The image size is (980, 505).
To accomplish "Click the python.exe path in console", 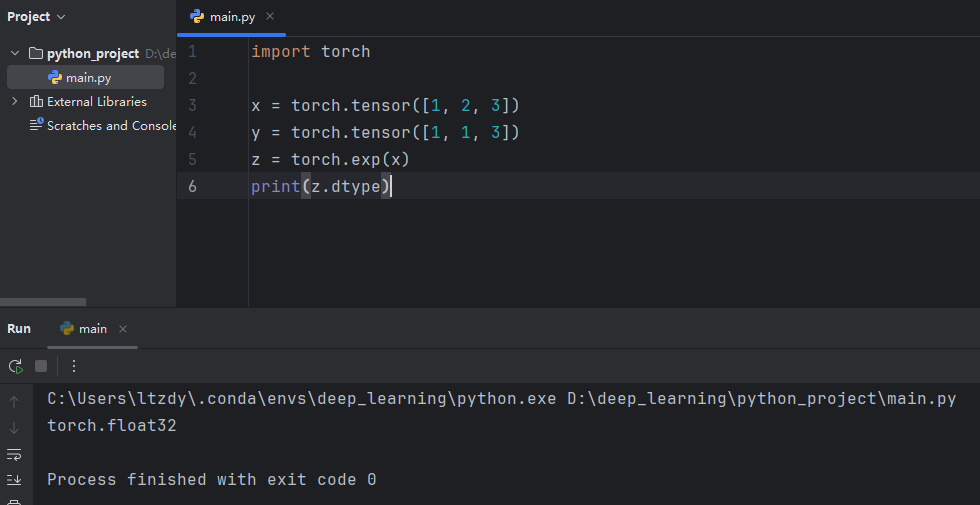I will point(302,399).
